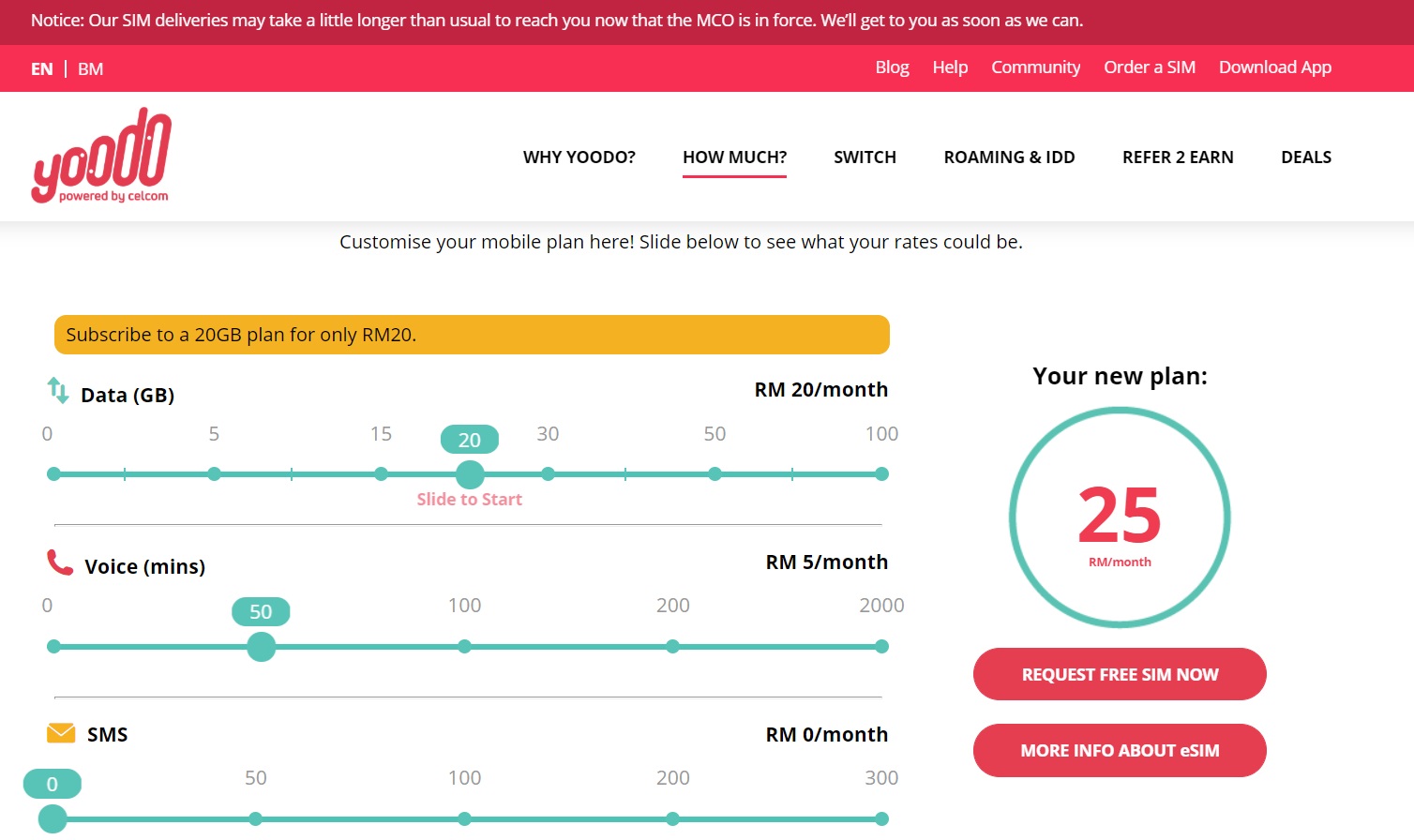Set SMS slider to 300 point
This screenshot has height=840, width=1414.
pyautogui.click(x=881, y=818)
